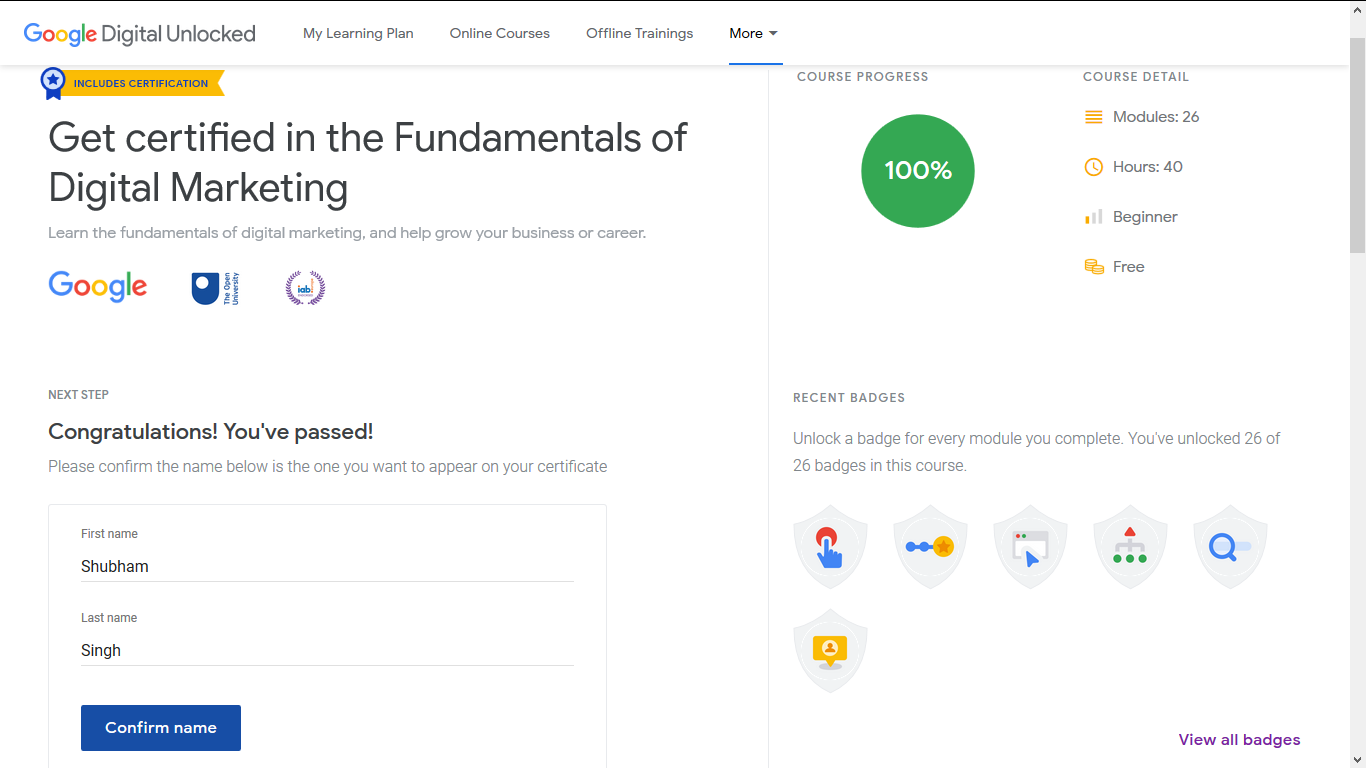Open View all badges
1366x768 pixels.
click(1239, 739)
